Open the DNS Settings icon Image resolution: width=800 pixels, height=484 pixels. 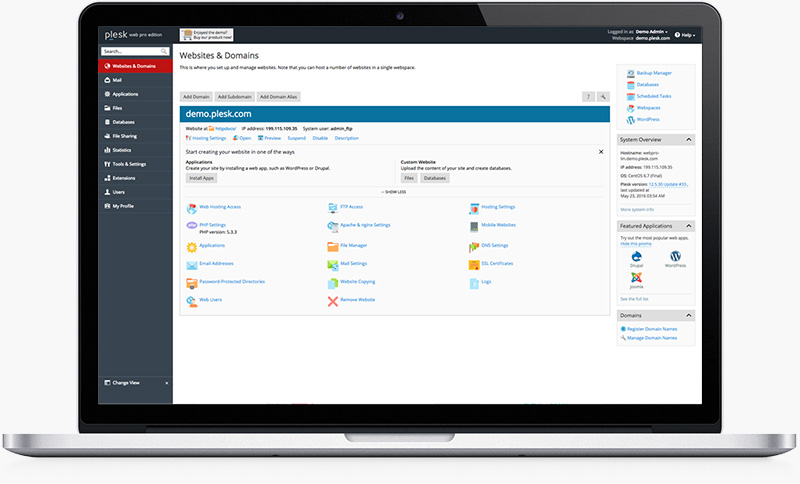(474, 247)
